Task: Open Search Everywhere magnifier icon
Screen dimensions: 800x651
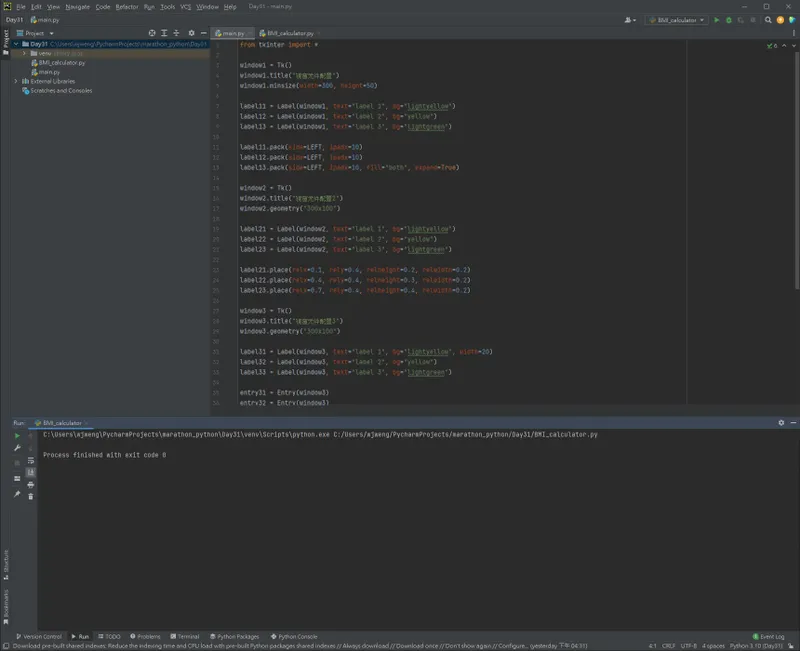Action: (768, 20)
